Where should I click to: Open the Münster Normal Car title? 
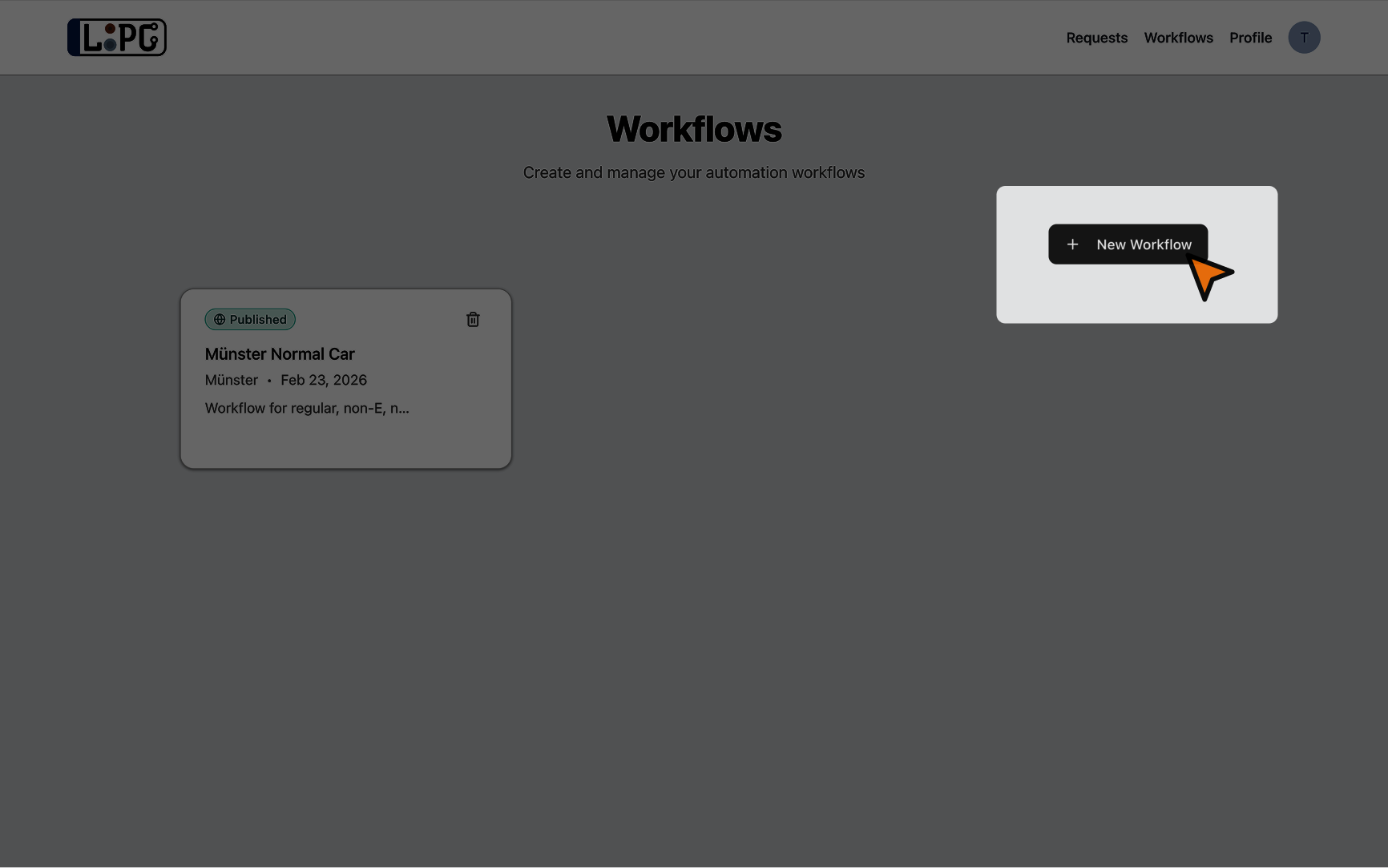[280, 354]
